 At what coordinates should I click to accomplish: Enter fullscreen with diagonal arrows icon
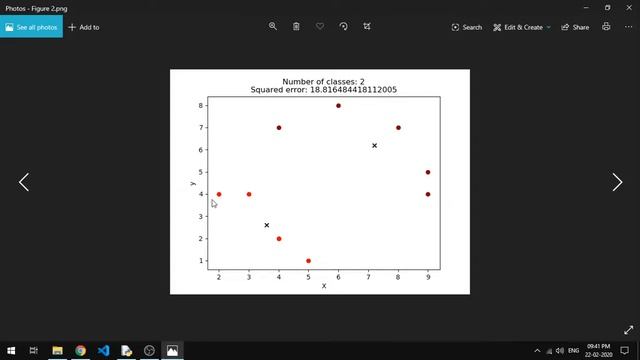tap(629, 330)
